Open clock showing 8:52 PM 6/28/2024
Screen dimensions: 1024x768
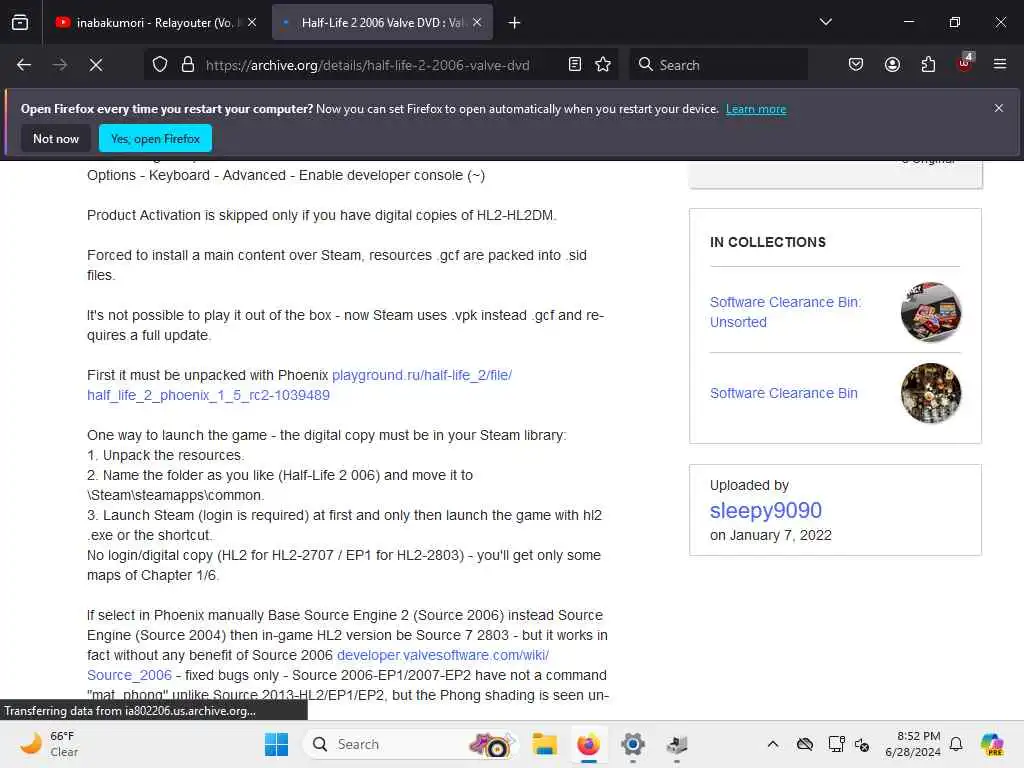coord(912,744)
